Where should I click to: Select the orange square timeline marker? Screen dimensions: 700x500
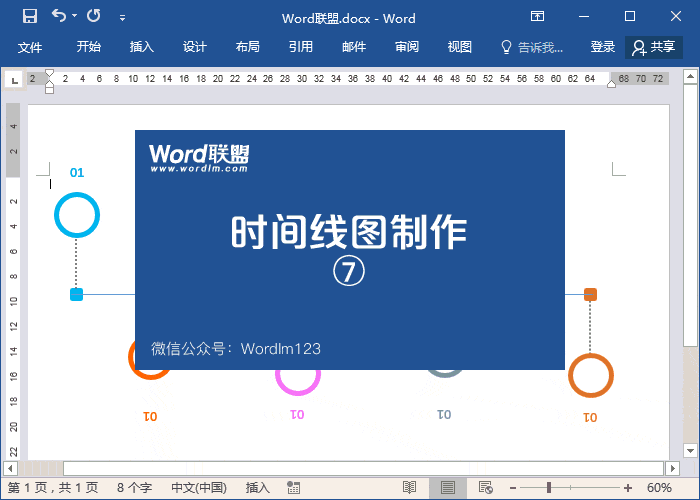click(590, 295)
